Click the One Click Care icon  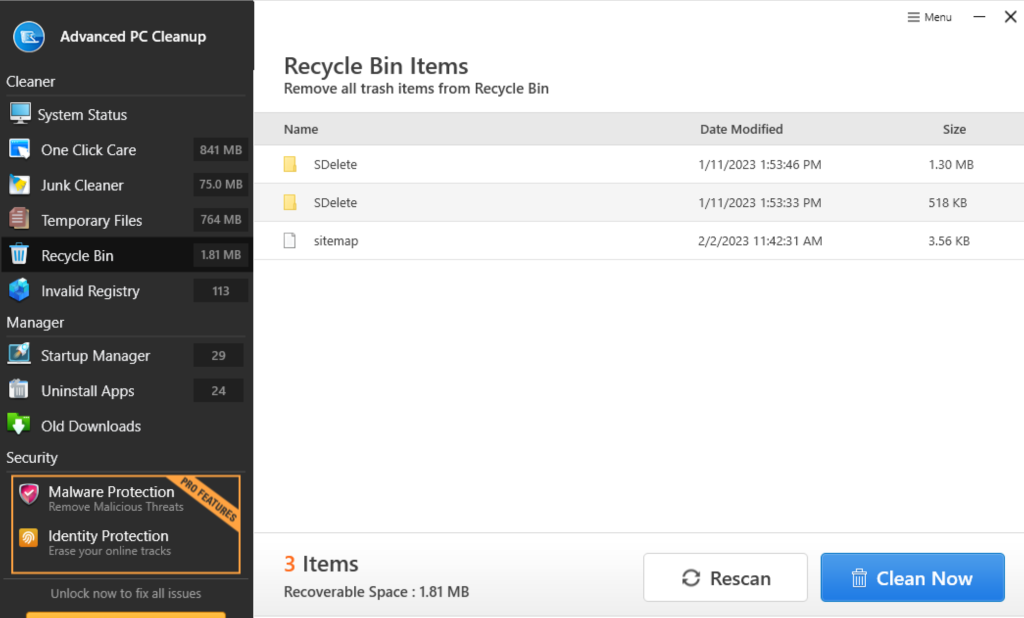20,149
